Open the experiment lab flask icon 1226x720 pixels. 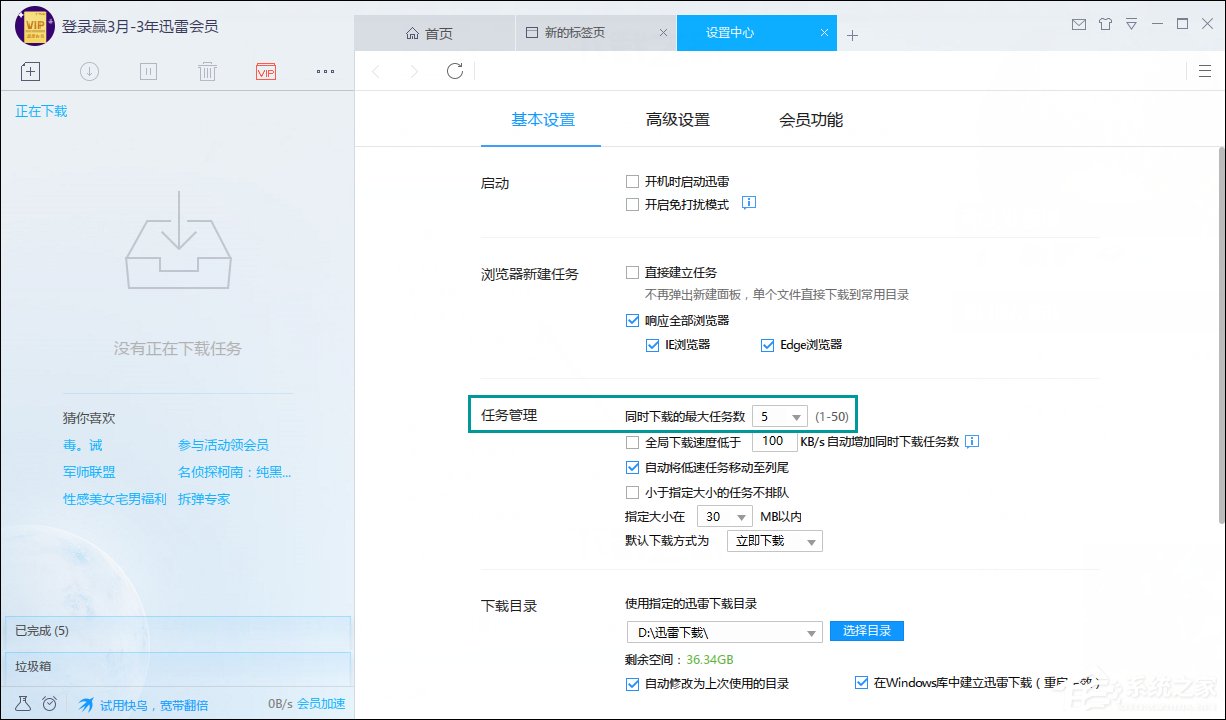22,704
